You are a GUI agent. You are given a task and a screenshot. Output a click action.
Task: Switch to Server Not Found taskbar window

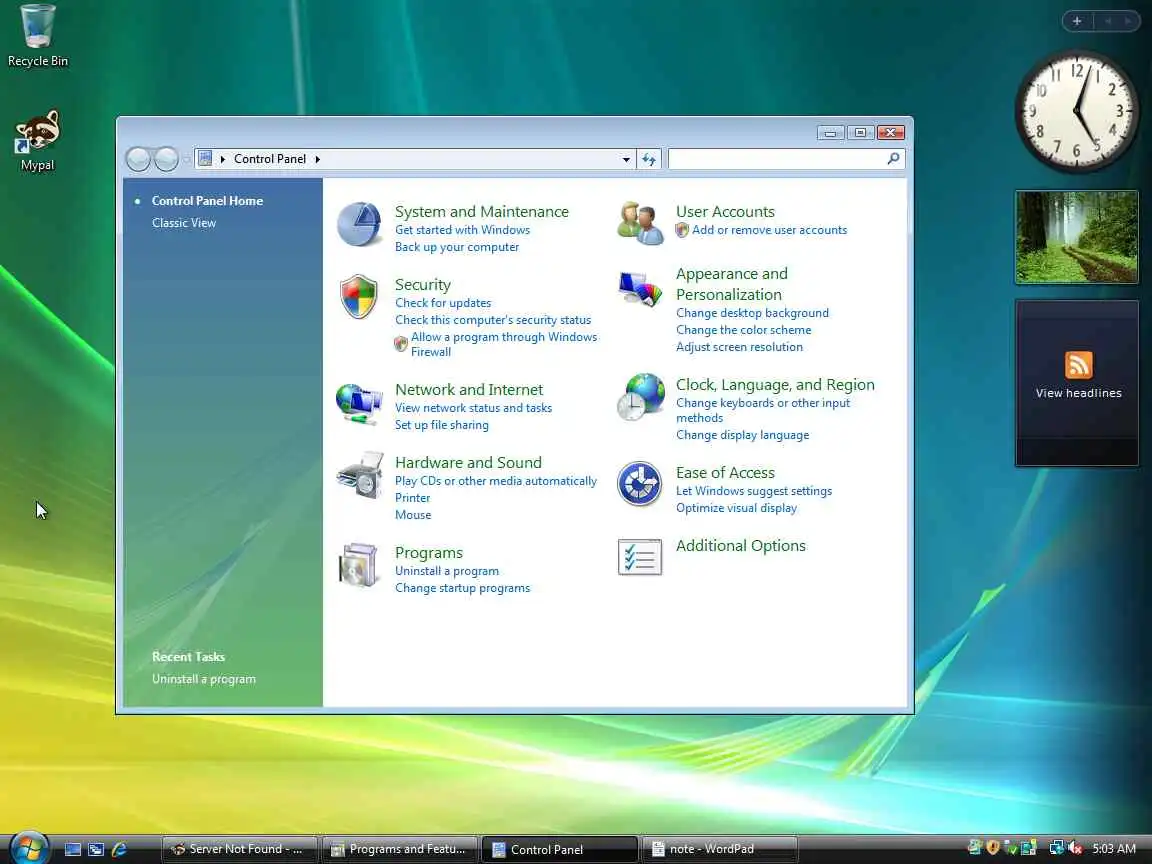pos(240,849)
